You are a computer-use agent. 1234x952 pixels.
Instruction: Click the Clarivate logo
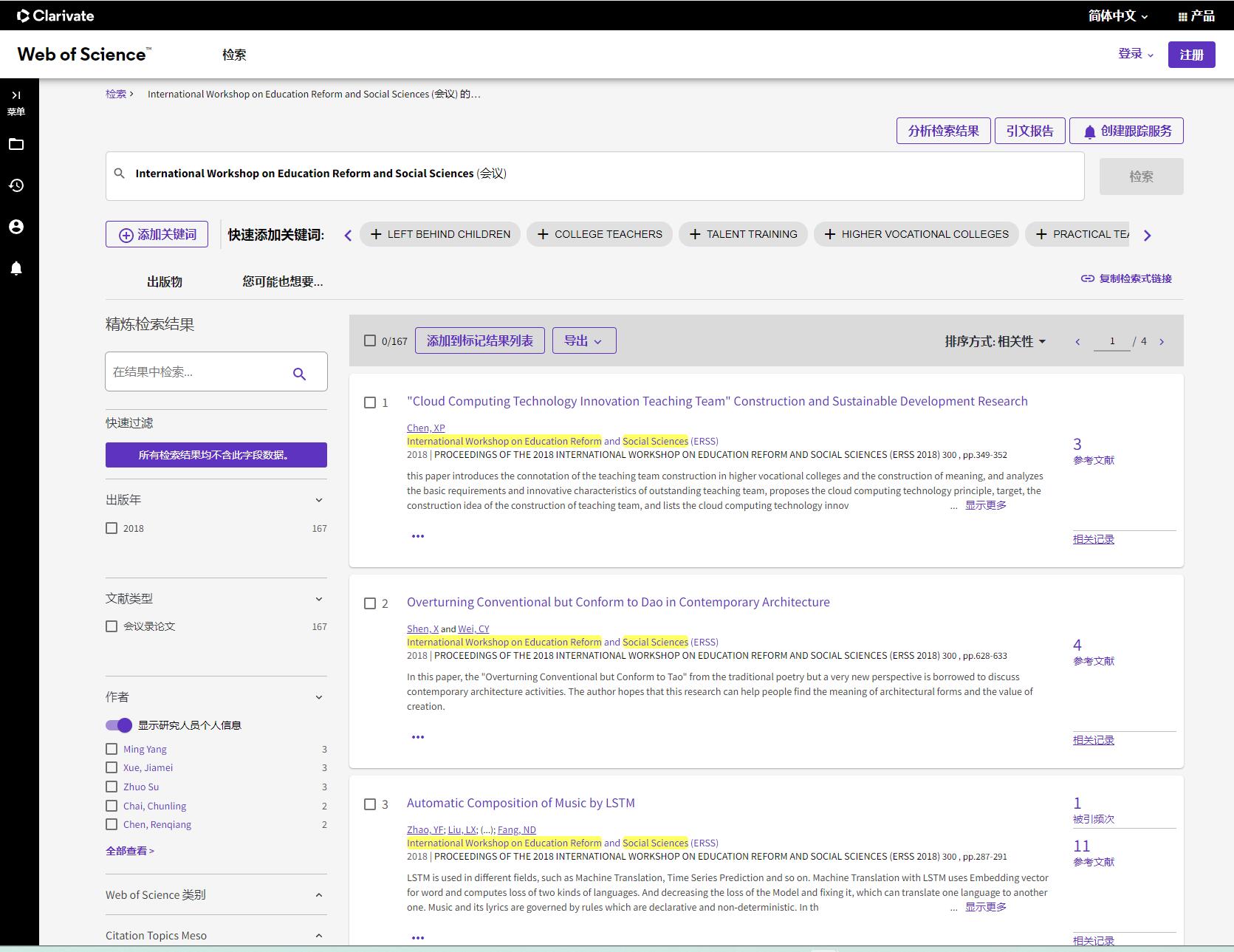(x=55, y=16)
